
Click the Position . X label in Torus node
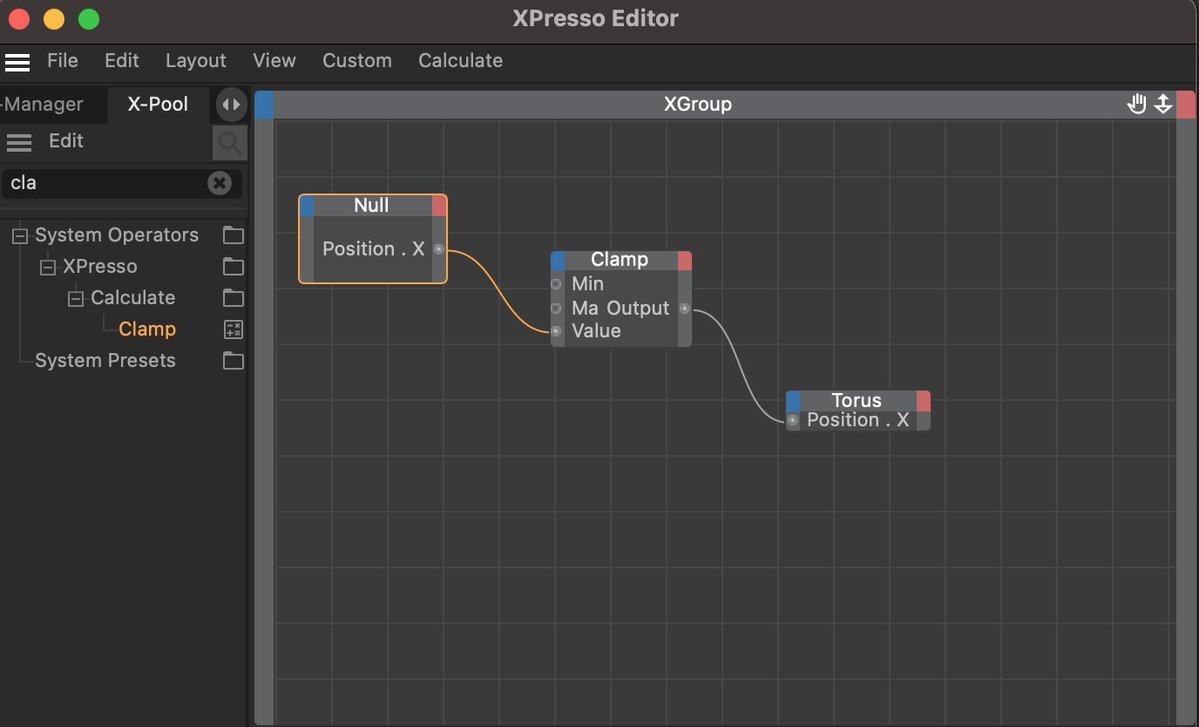pos(858,420)
